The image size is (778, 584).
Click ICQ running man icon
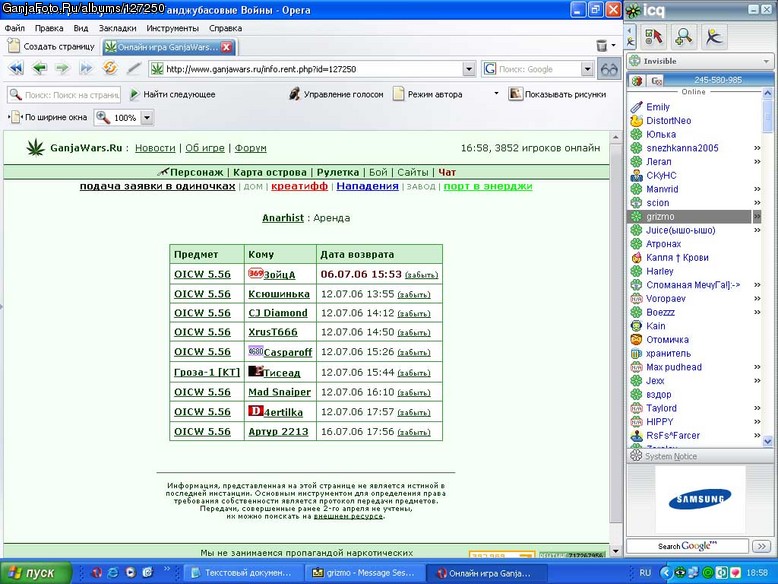click(x=714, y=37)
